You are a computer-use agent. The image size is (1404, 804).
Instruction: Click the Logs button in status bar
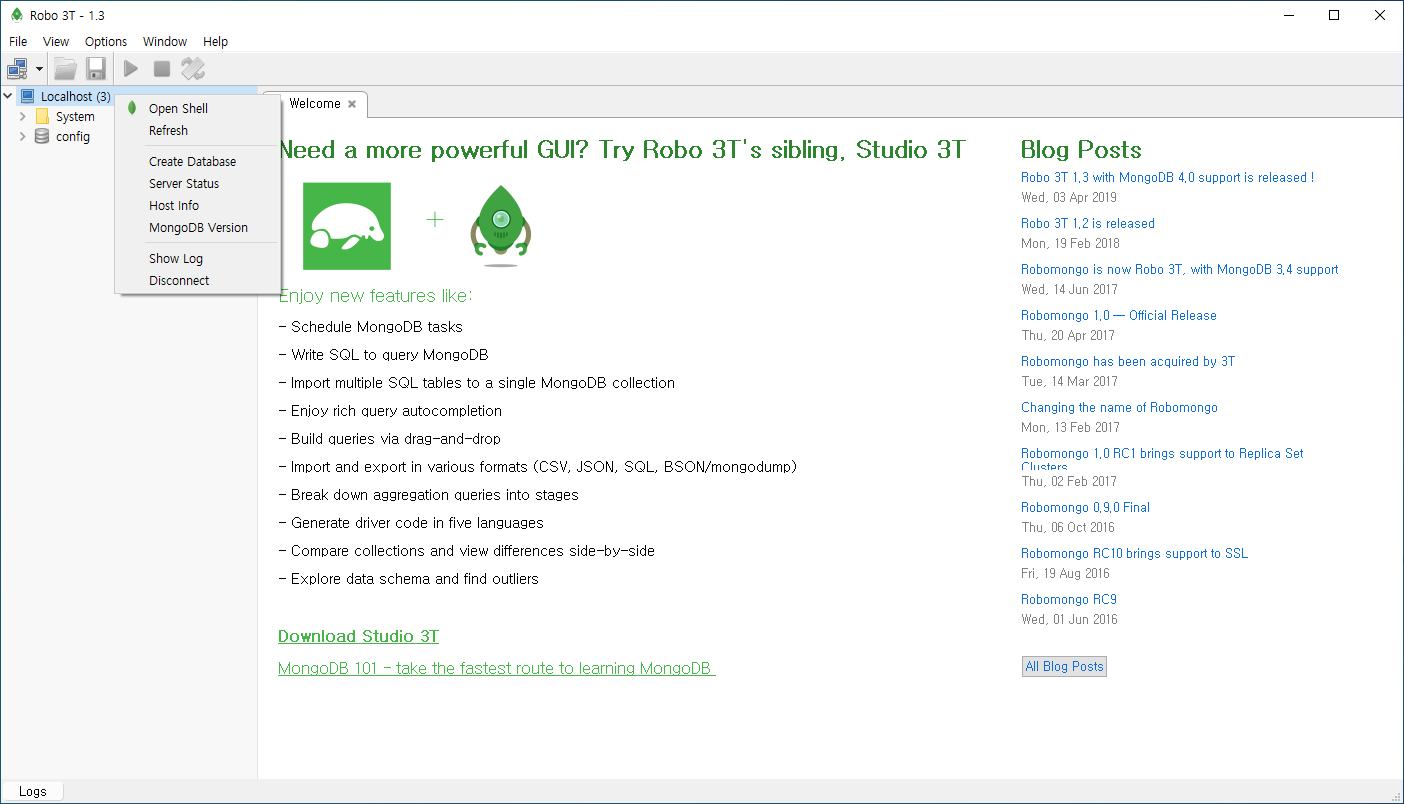(32, 791)
